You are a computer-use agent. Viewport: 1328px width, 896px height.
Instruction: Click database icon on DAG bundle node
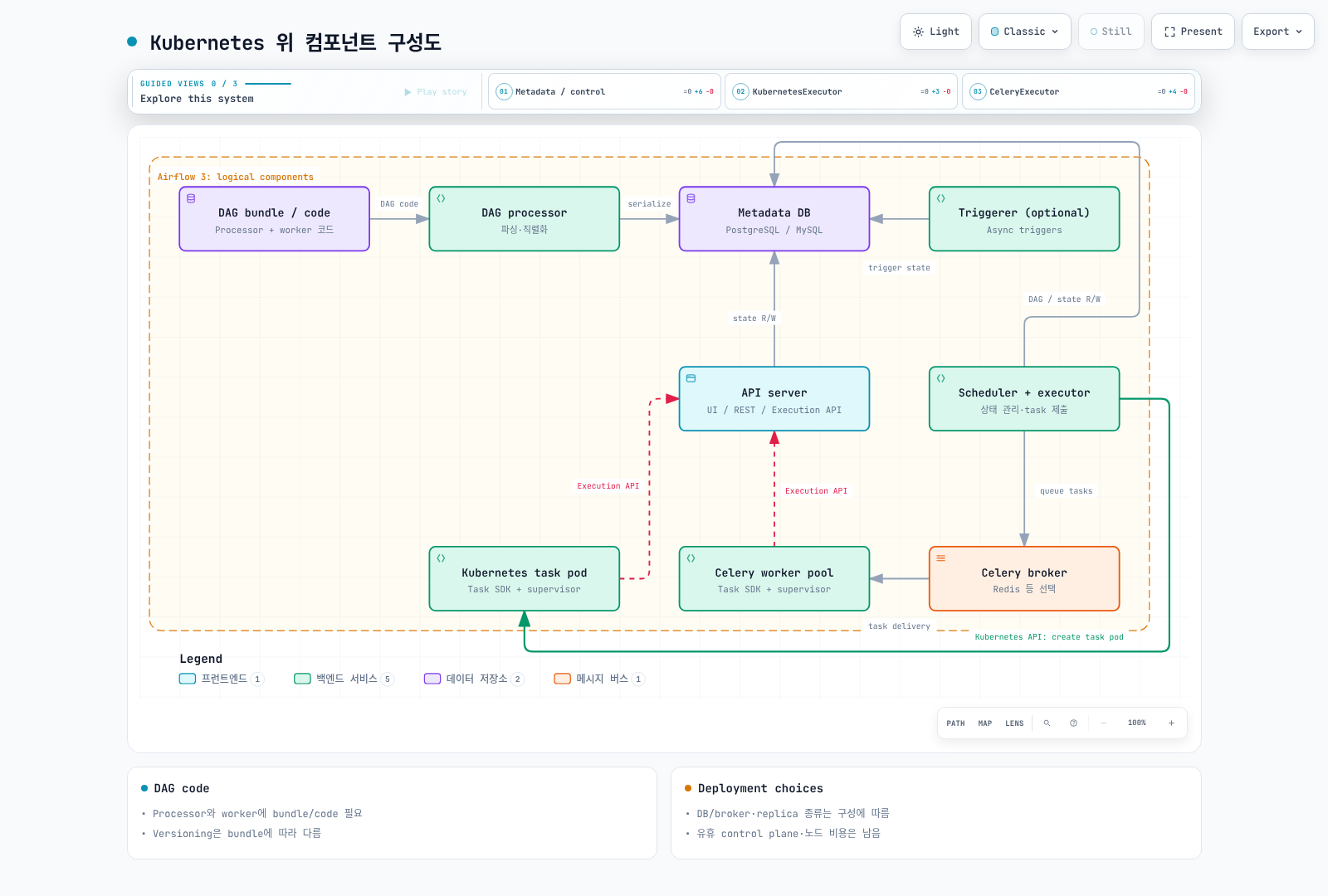point(191,198)
